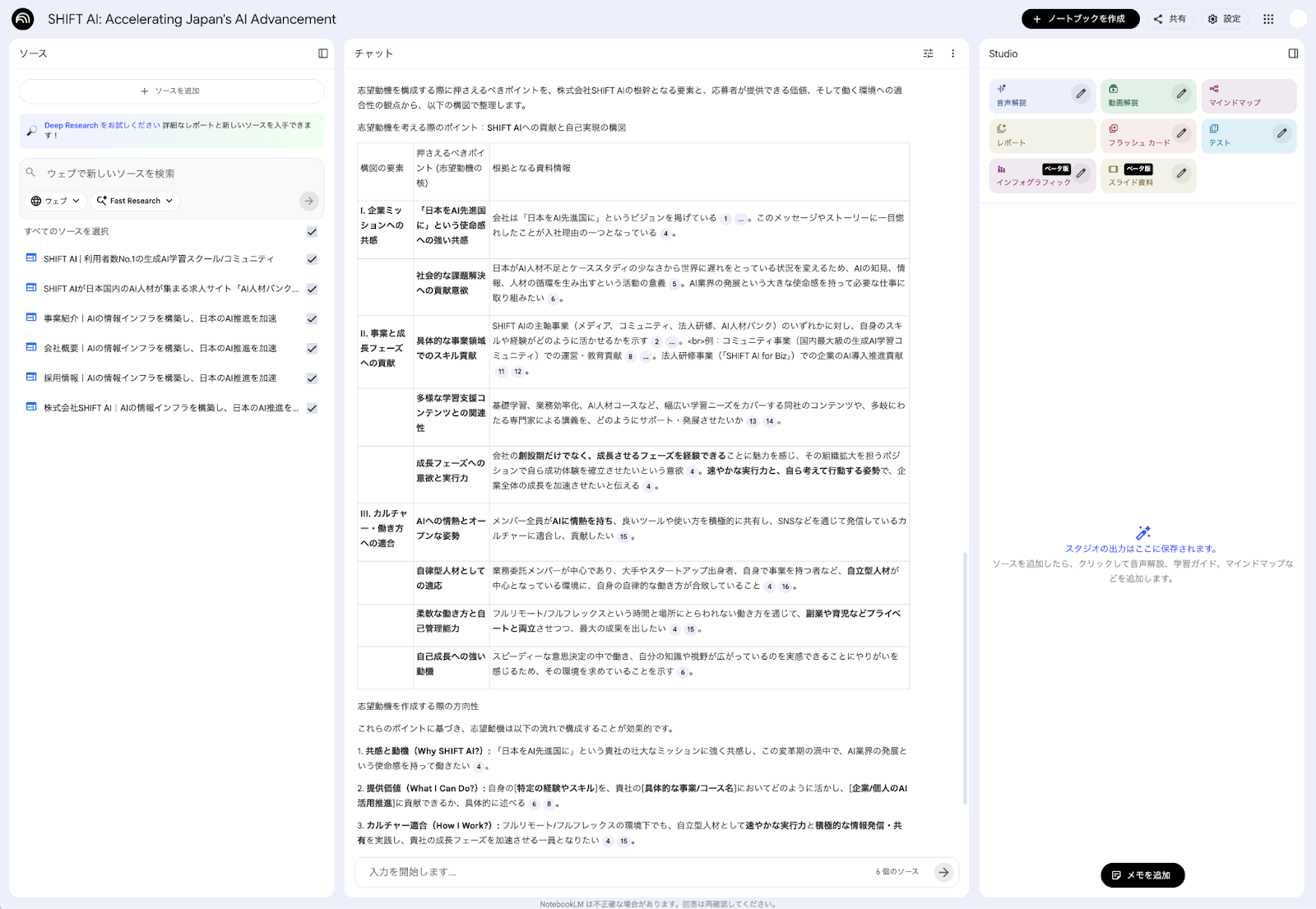Uncheck the 会社概要 source
Image resolution: width=1316 pixels, height=909 pixels.
tap(311, 349)
